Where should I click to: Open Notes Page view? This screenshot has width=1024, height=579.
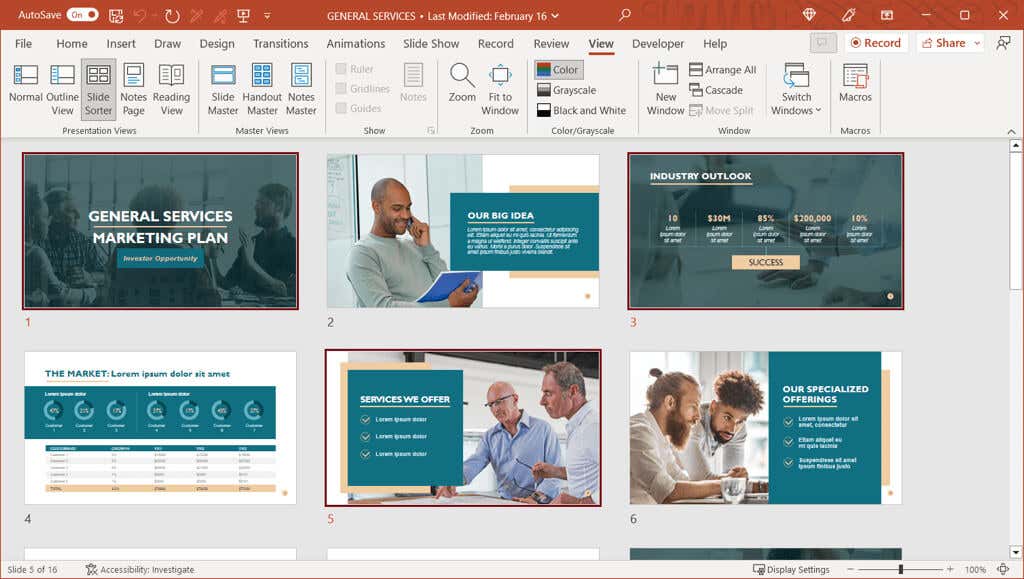135,88
